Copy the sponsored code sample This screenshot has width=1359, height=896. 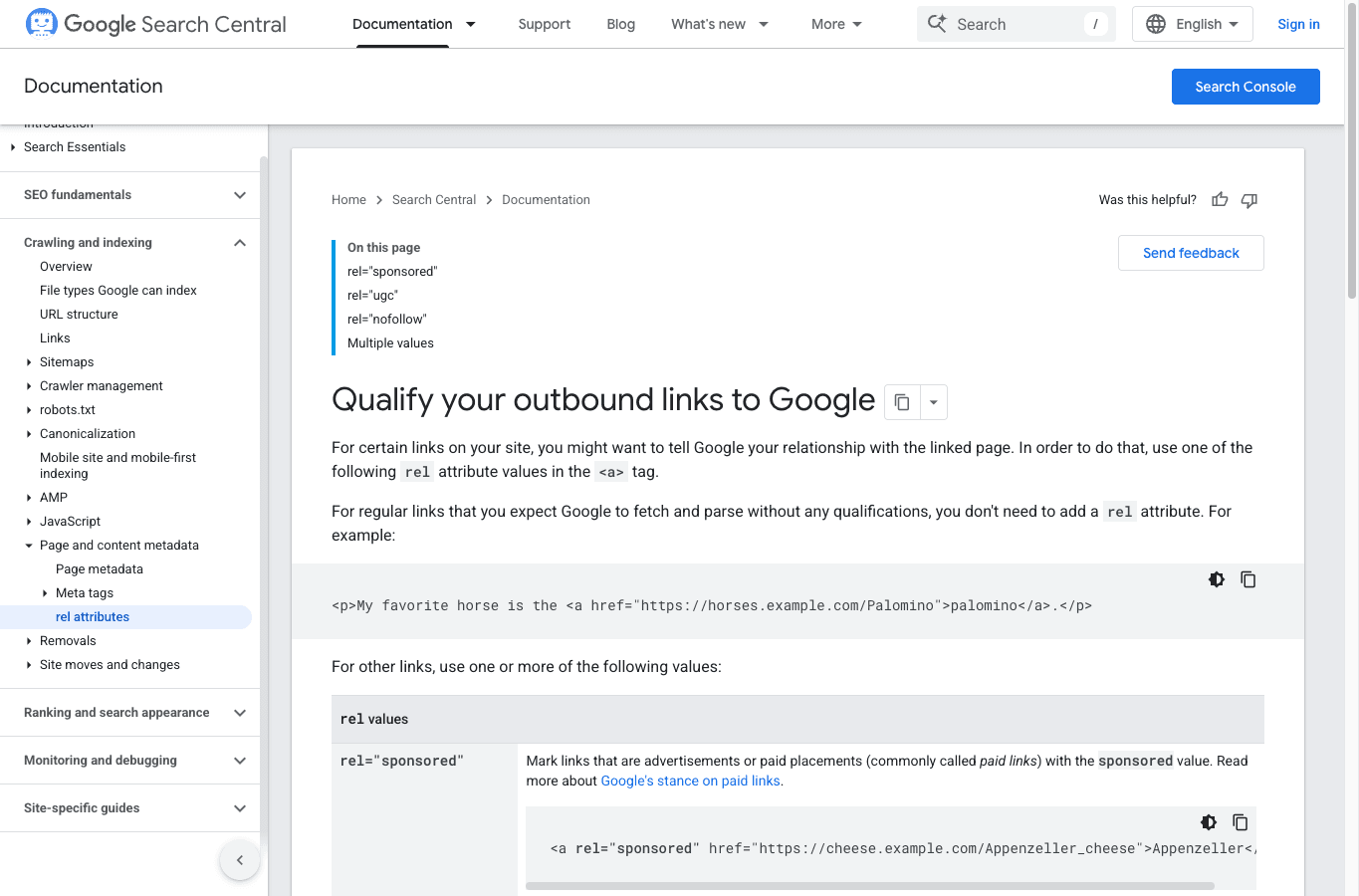1241,822
